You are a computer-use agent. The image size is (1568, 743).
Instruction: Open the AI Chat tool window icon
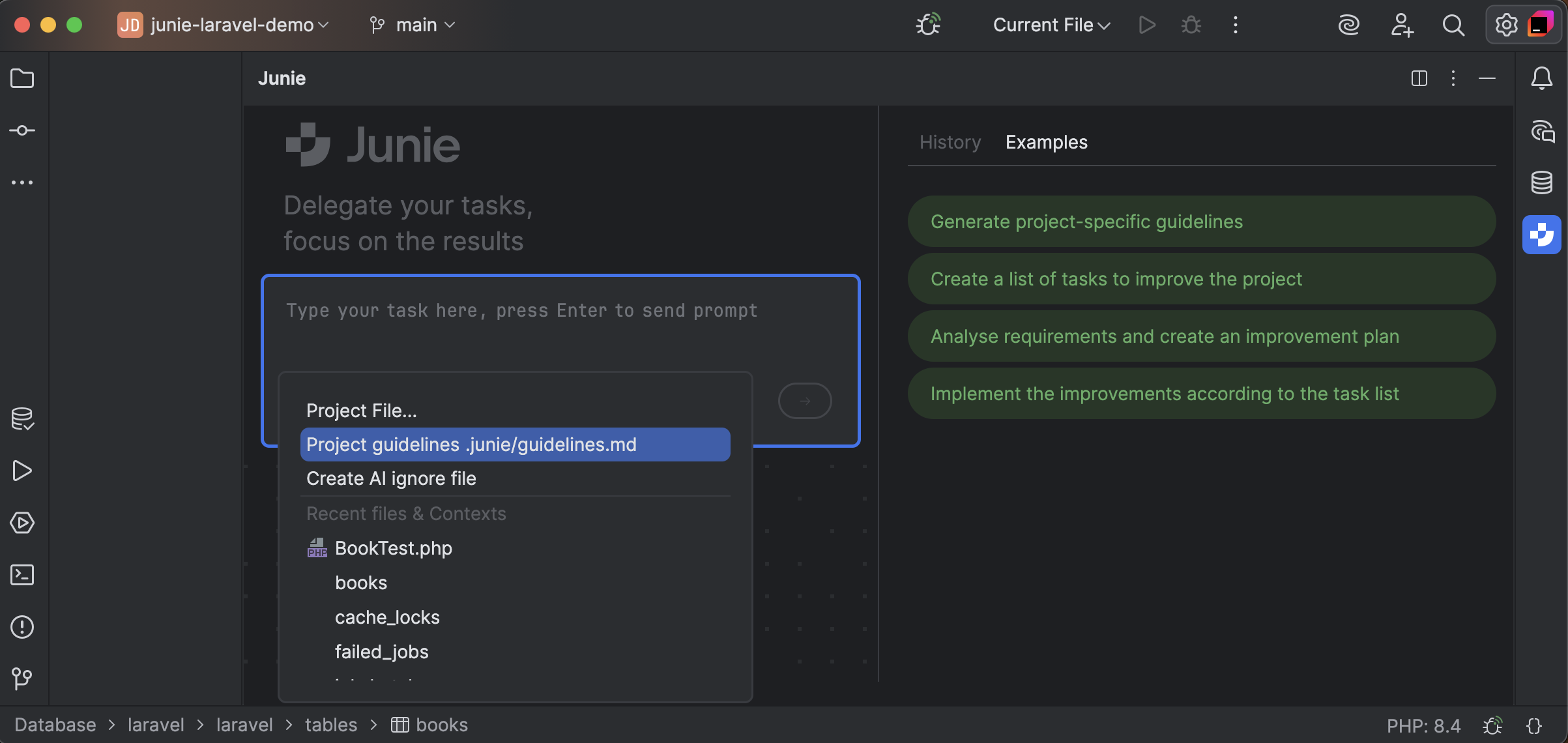[1542, 131]
